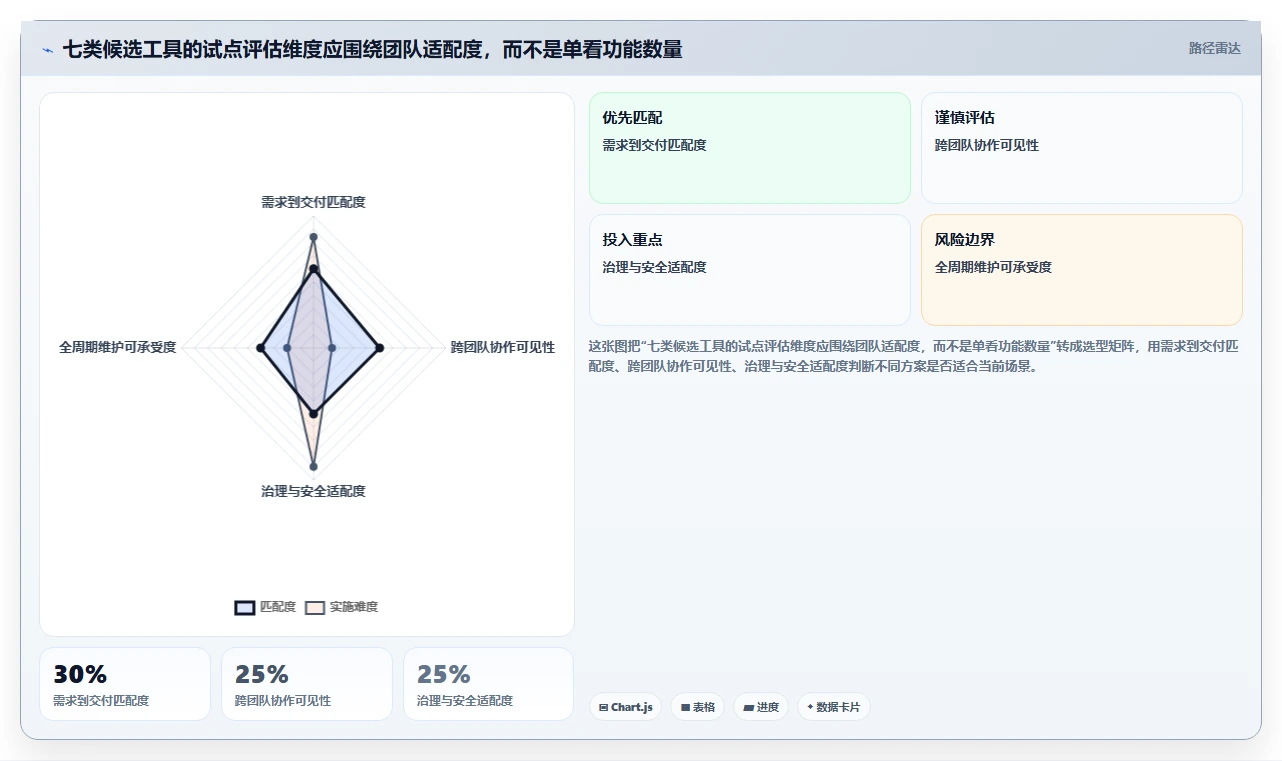Click the slide title about 七类候选工具
Image resolution: width=1282 pixels, height=761 pixels.
pyautogui.click(x=372, y=49)
